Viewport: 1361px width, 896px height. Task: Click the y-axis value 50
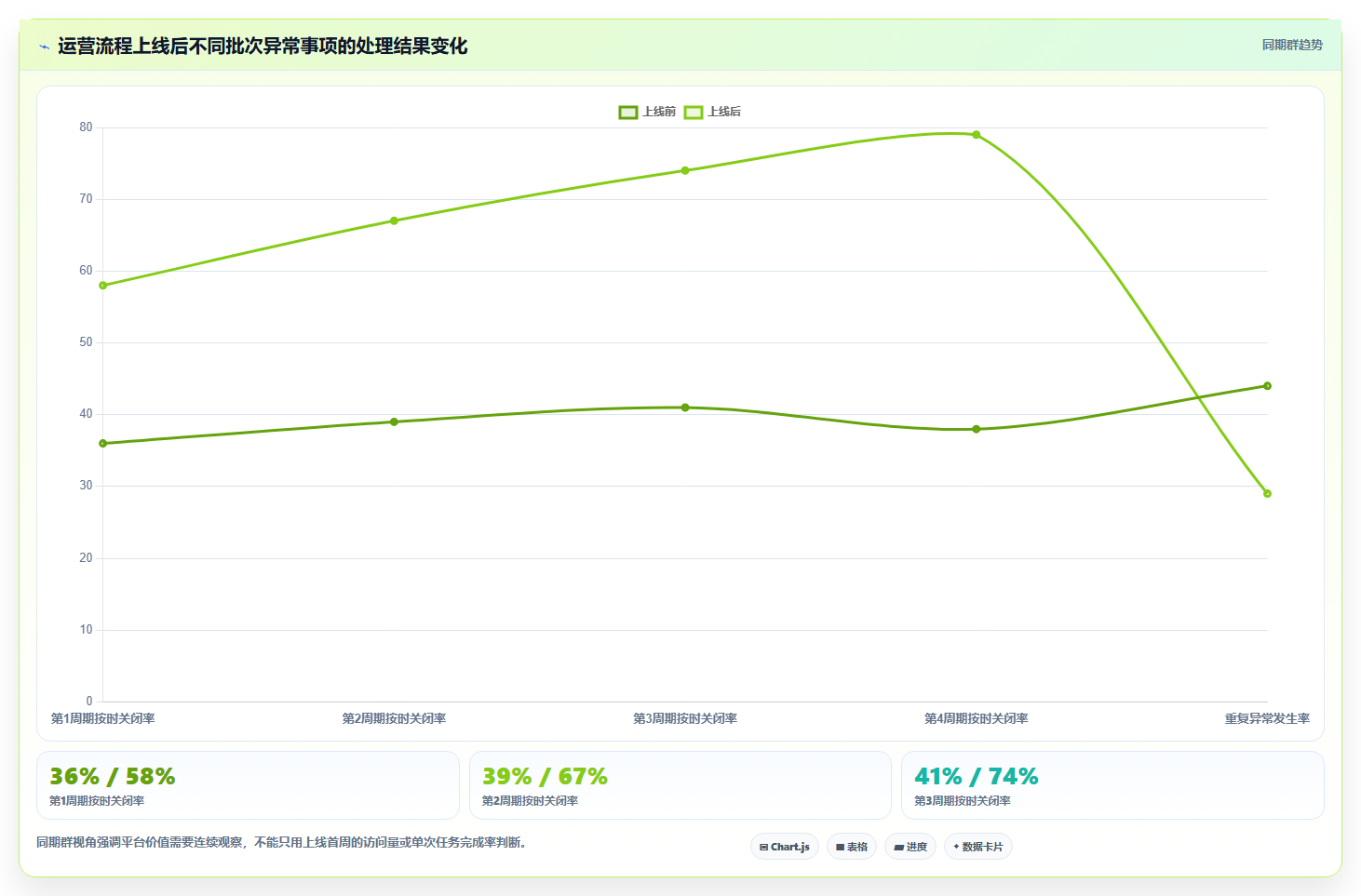pyautogui.click(x=87, y=342)
